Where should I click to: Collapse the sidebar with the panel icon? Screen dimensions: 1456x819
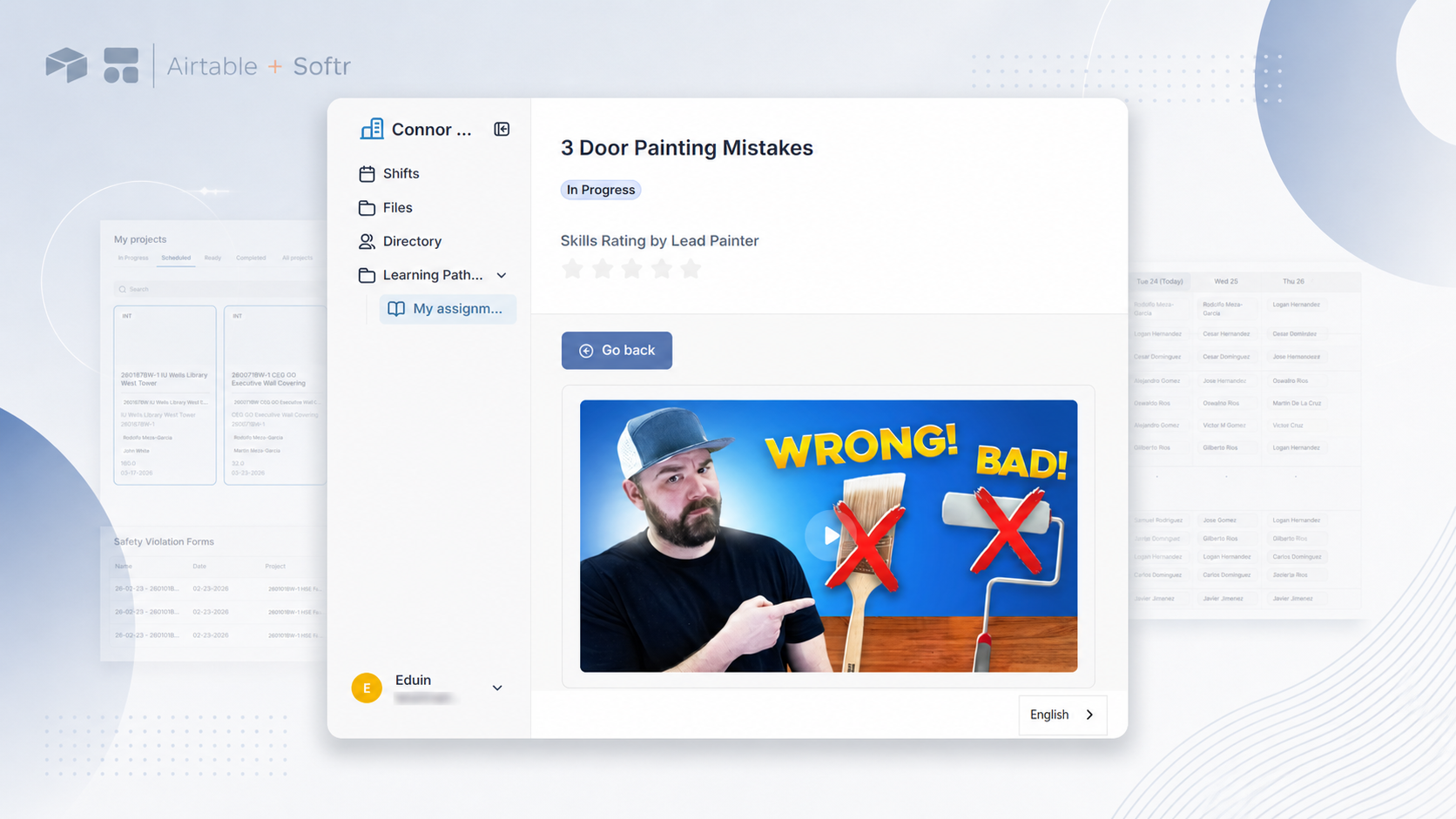(502, 129)
